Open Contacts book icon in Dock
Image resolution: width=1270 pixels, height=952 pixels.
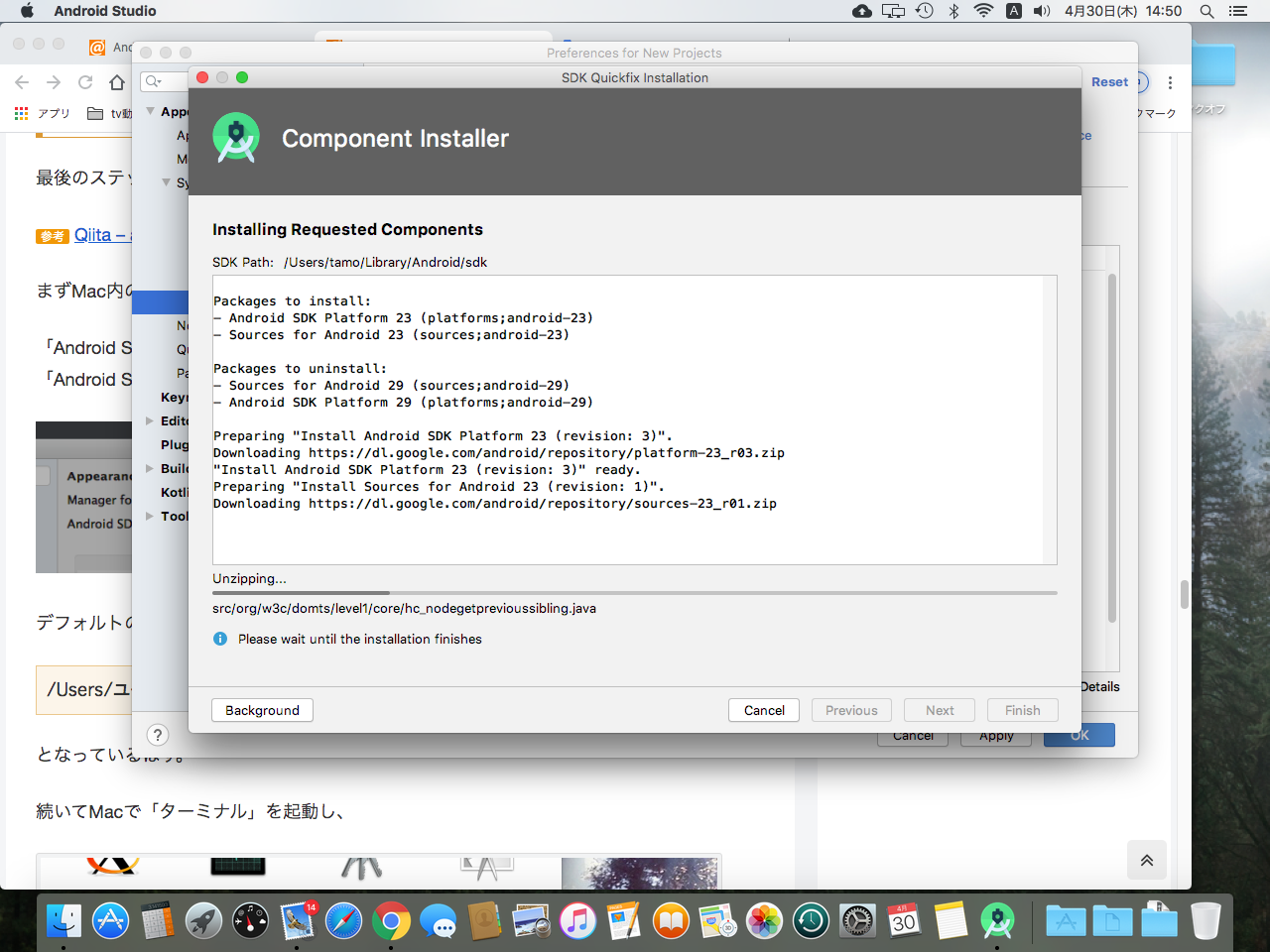484,921
